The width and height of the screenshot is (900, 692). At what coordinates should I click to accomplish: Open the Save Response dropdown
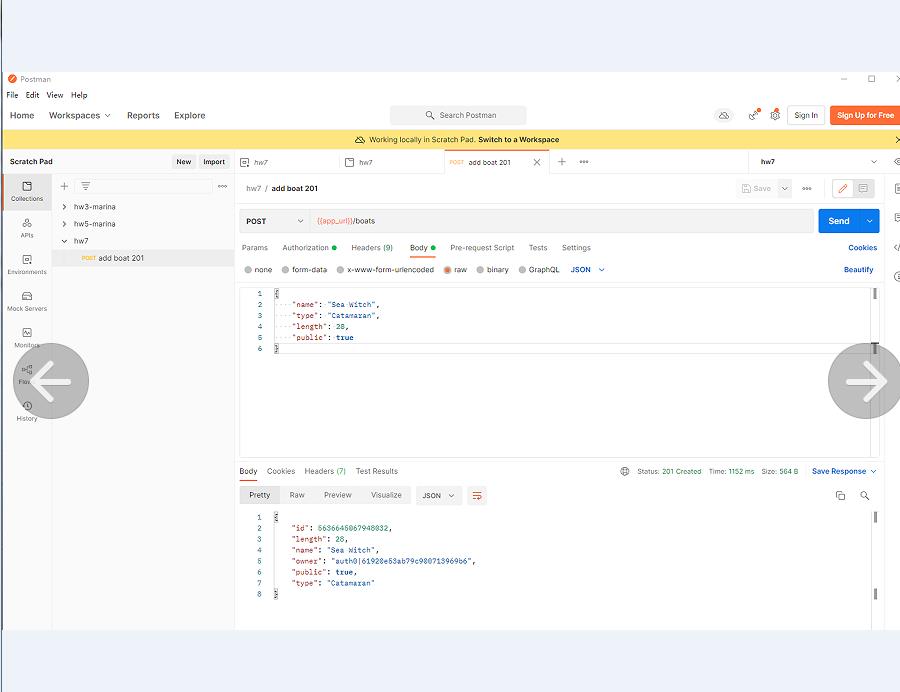(844, 471)
